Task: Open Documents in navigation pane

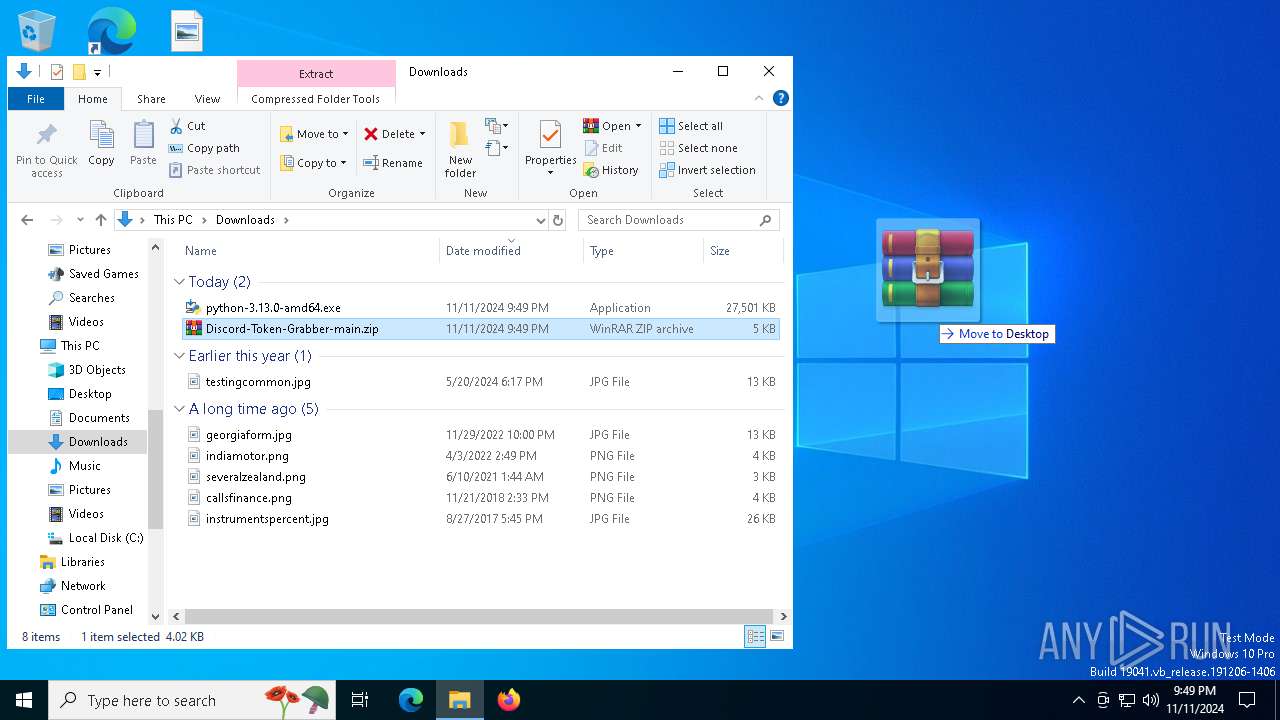Action: (x=98, y=418)
